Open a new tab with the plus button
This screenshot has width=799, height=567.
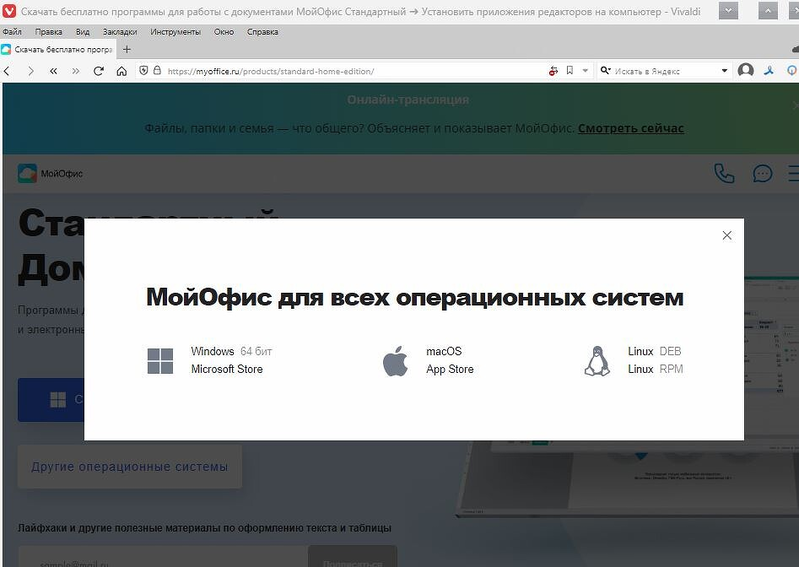tap(127, 49)
